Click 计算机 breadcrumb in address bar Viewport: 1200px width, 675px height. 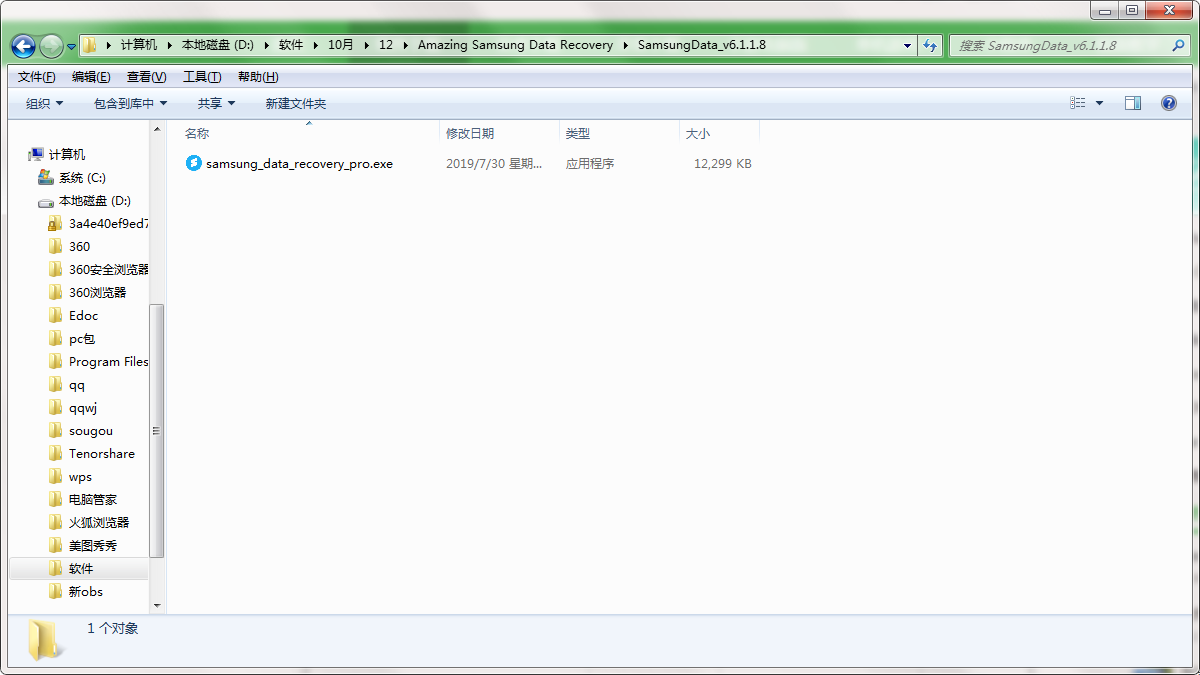click(x=139, y=45)
